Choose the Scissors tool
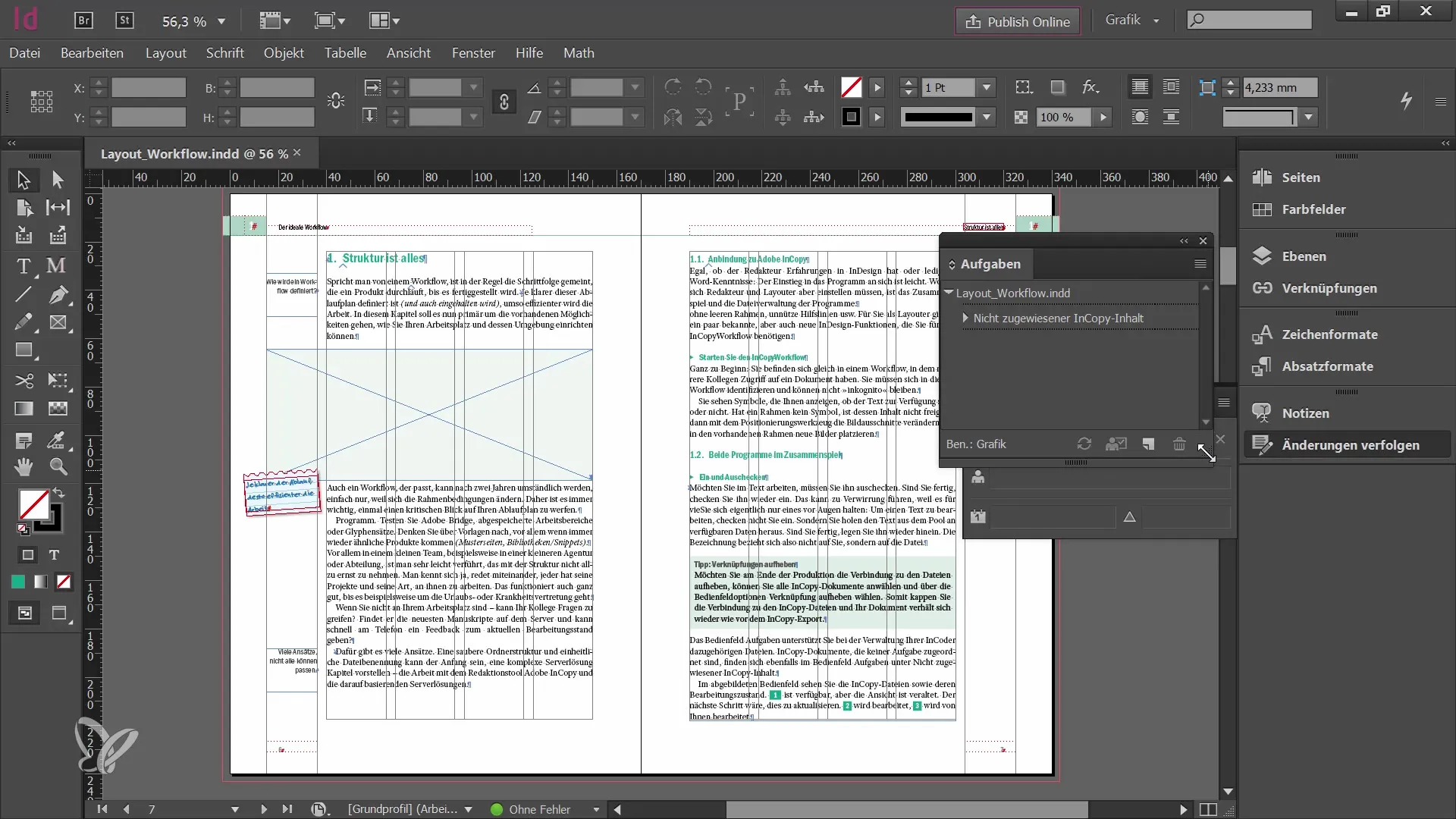Image resolution: width=1456 pixels, height=819 pixels. coord(24,380)
